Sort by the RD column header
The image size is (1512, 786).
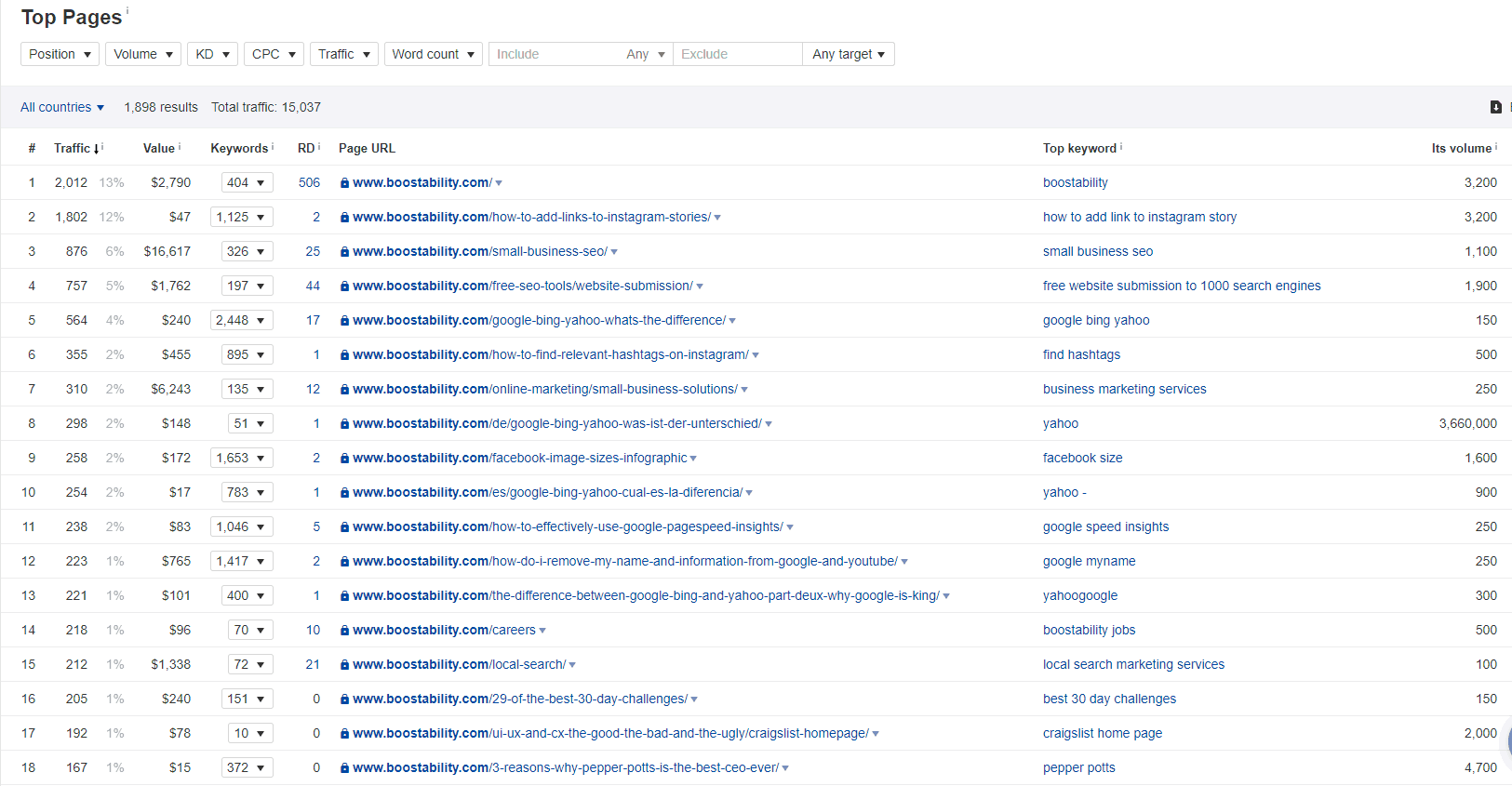click(x=306, y=148)
